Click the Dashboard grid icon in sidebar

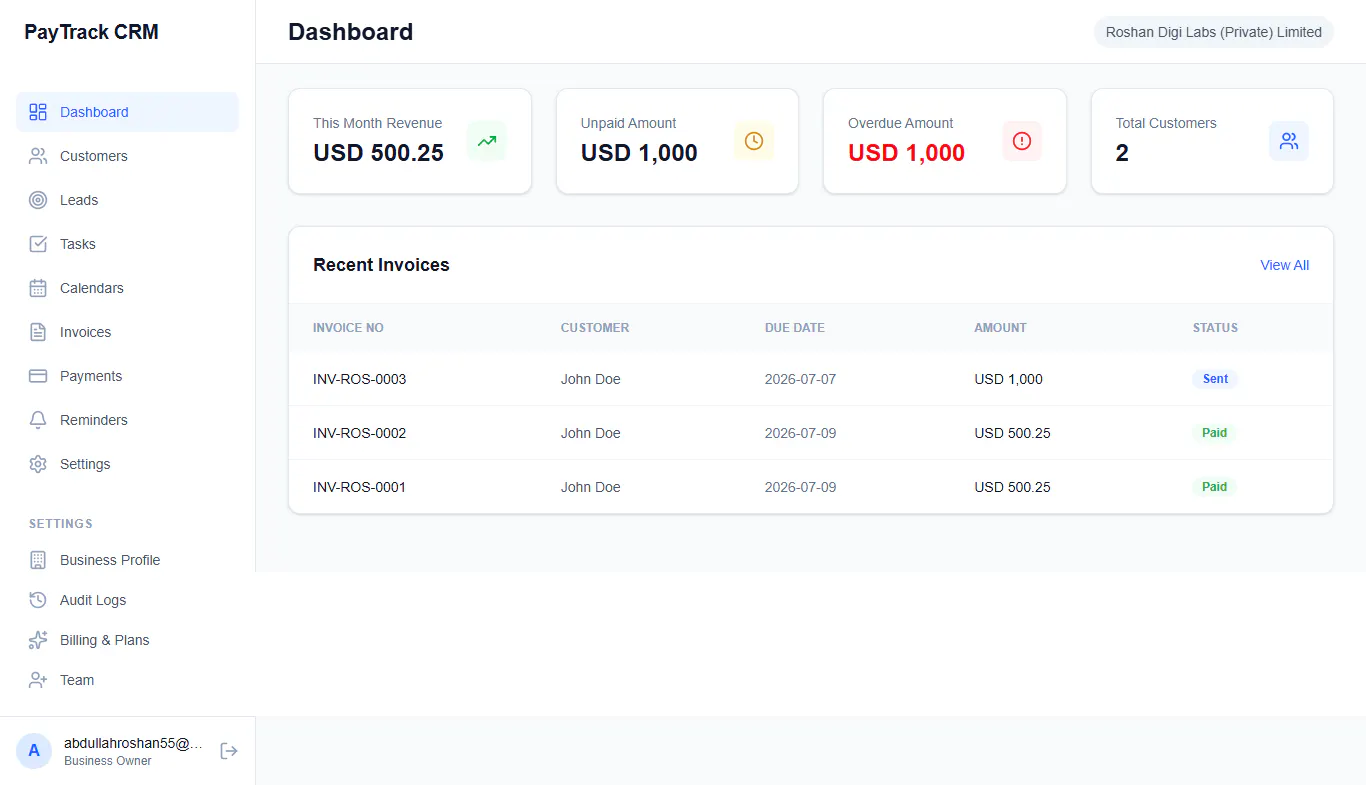point(38,112)
